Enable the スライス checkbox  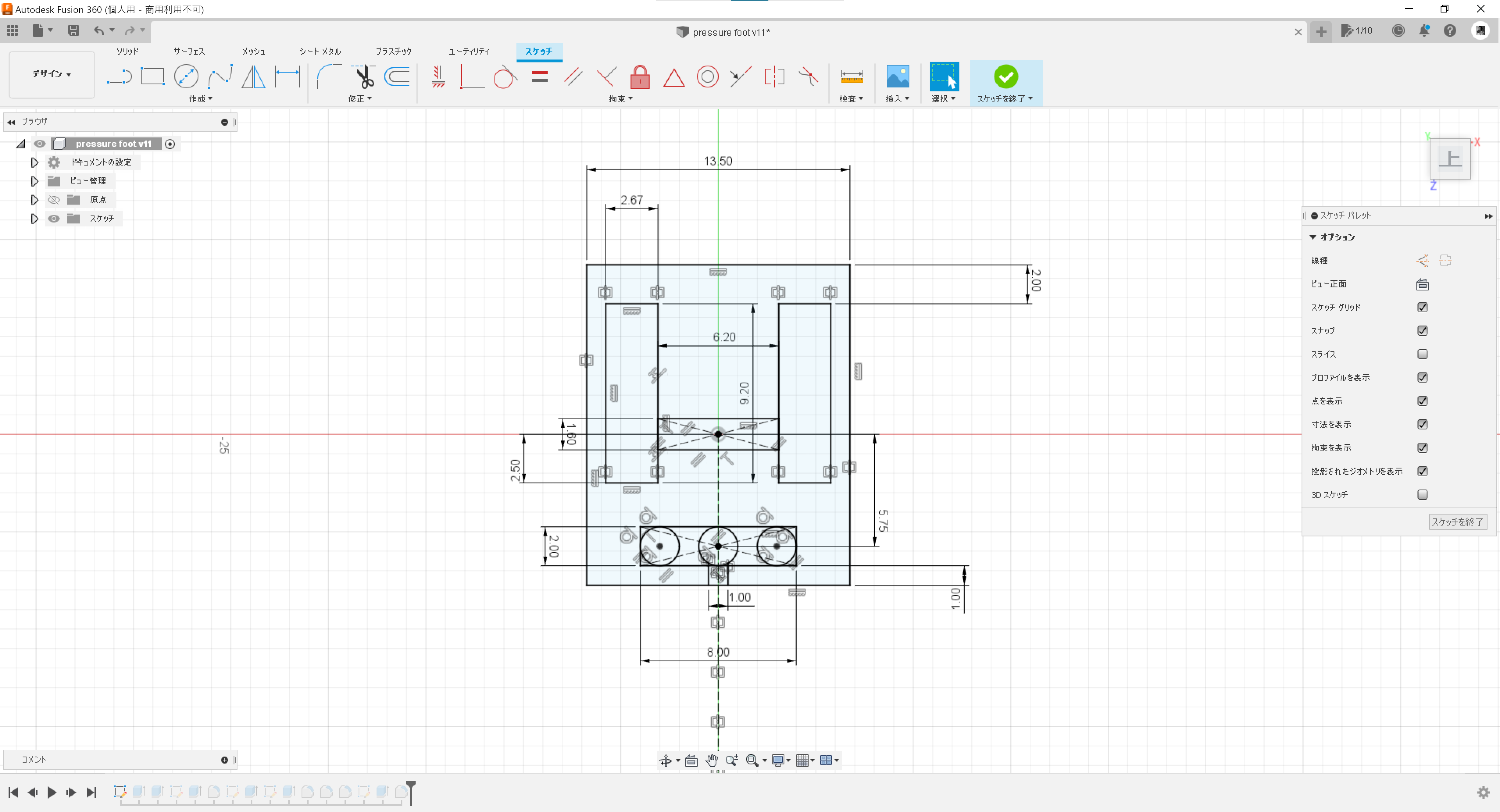pyautogui.click(x=1422, y=354)
